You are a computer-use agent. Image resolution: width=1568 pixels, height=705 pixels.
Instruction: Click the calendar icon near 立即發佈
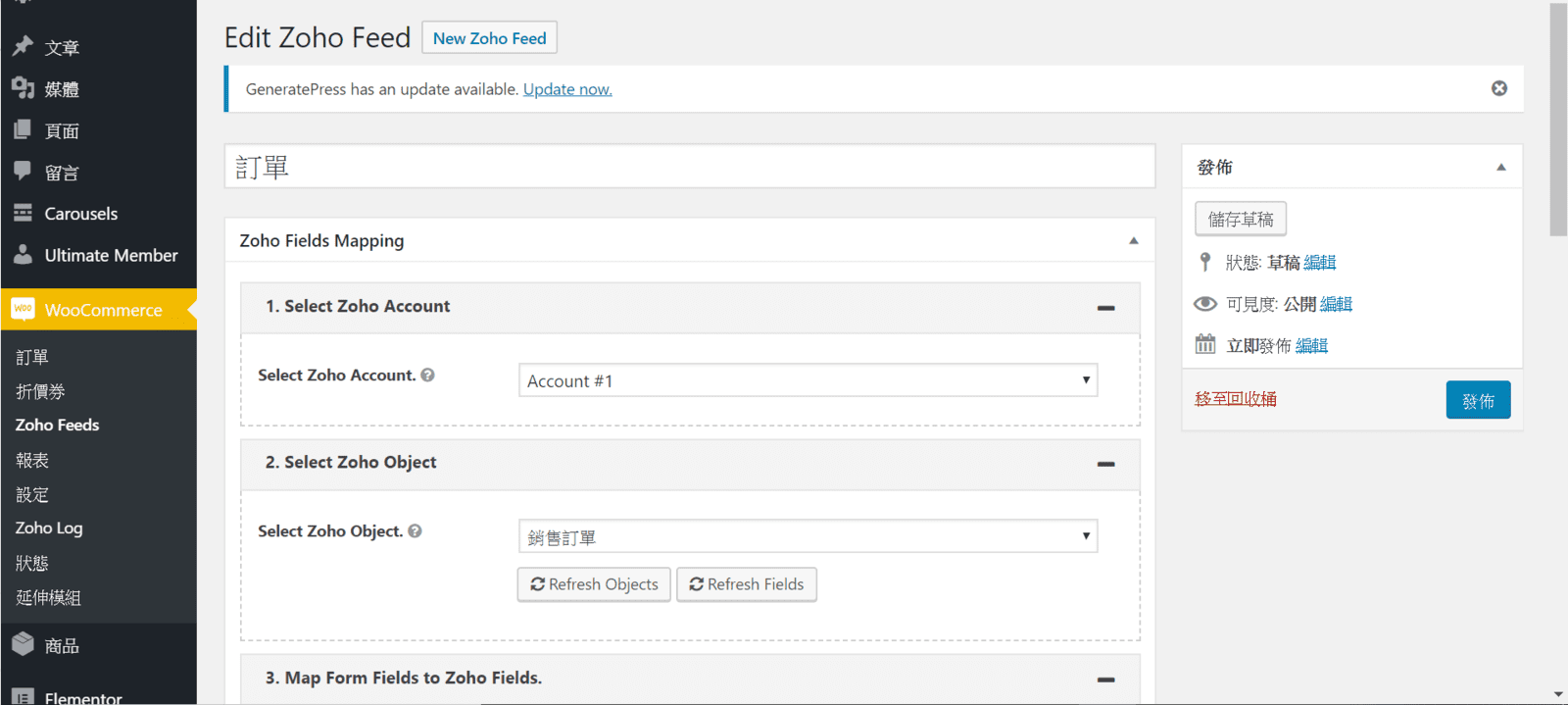(x=1205, y=344)
